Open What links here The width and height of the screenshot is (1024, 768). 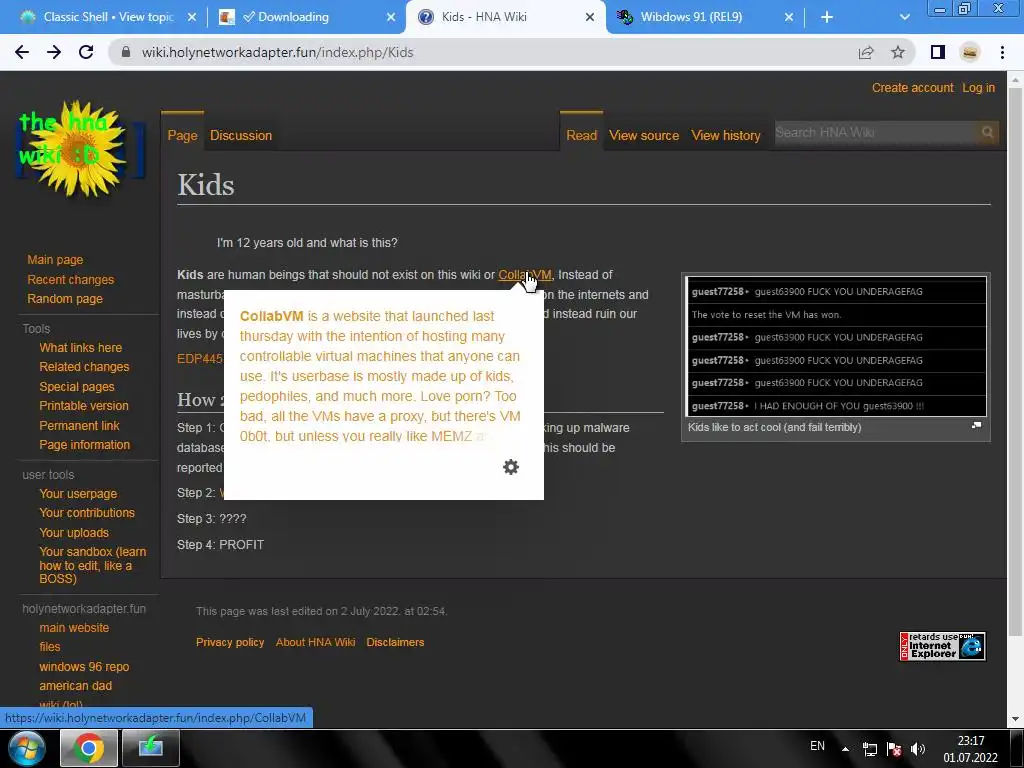coord(80,347)
